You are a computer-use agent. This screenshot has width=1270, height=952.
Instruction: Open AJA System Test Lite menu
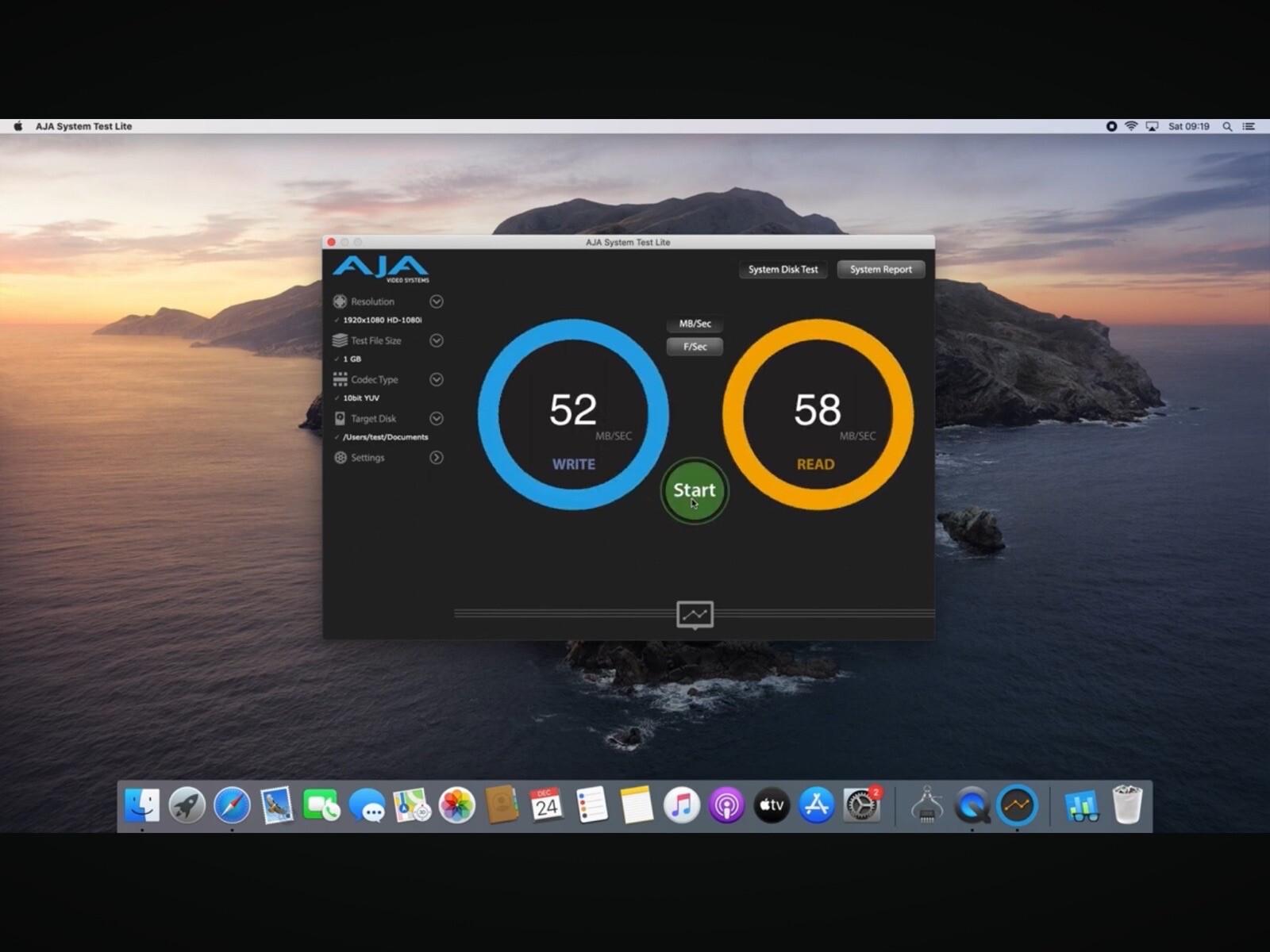[83, 126]
